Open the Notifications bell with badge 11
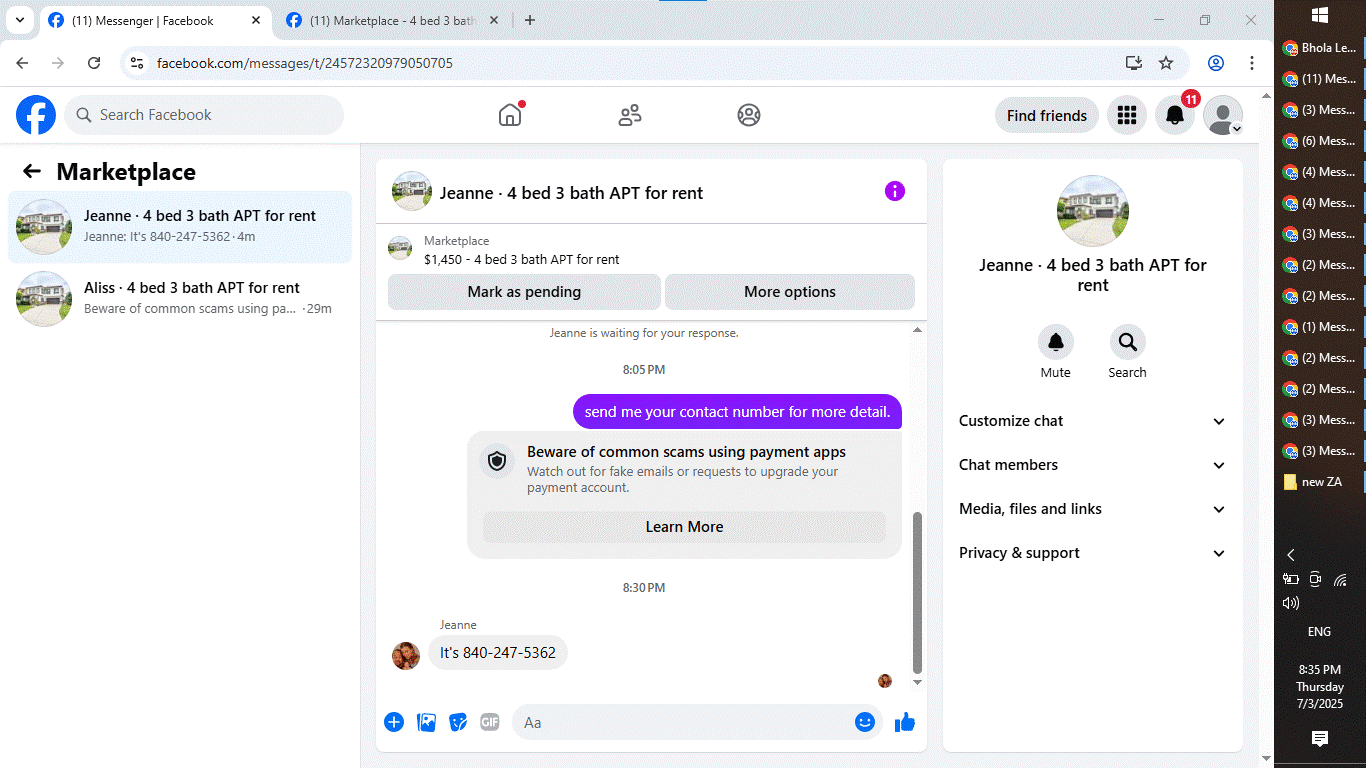1366x768 pixels. coord(1176,115)
